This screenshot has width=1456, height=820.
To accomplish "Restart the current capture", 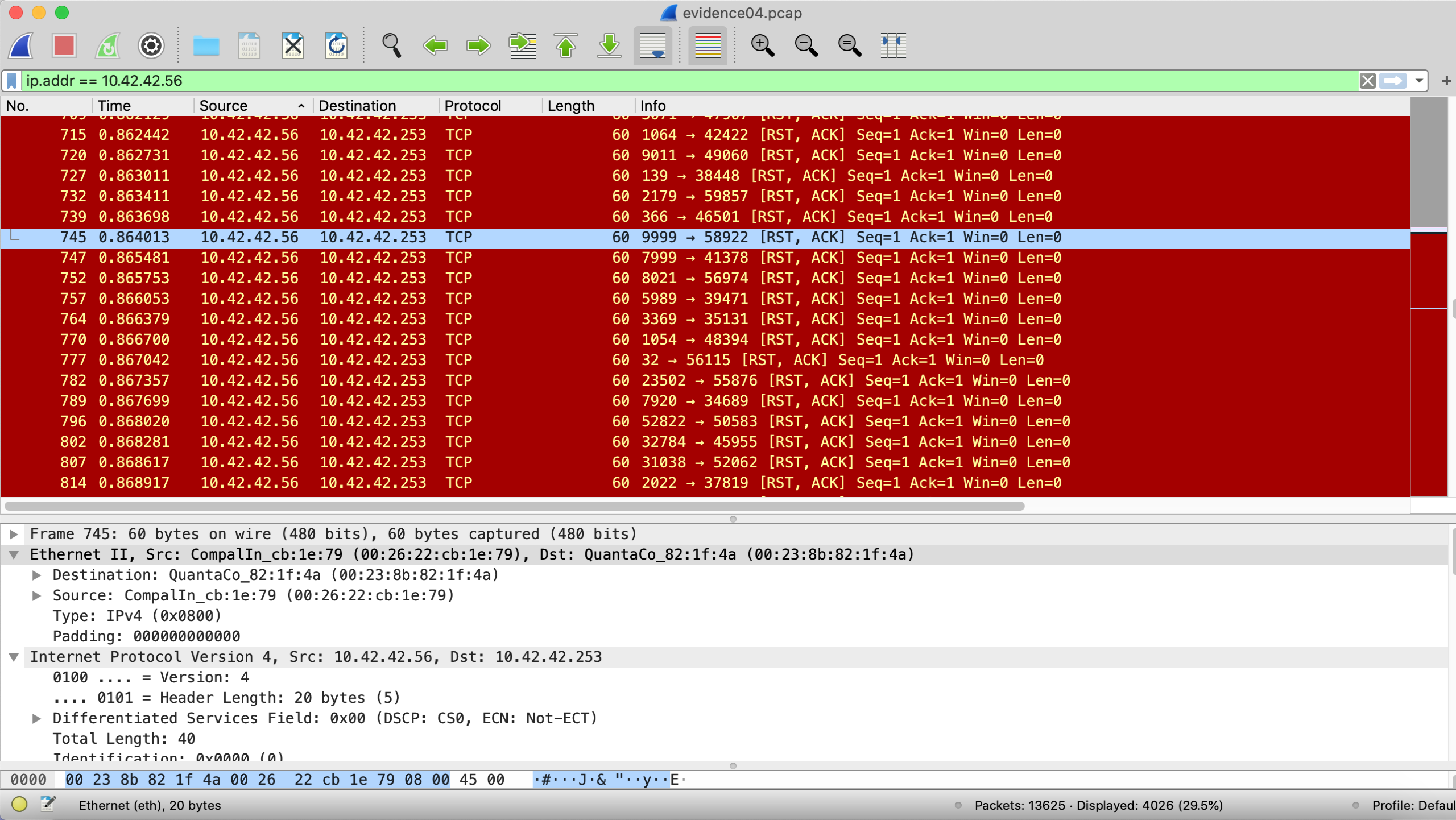I will [107, 45].
